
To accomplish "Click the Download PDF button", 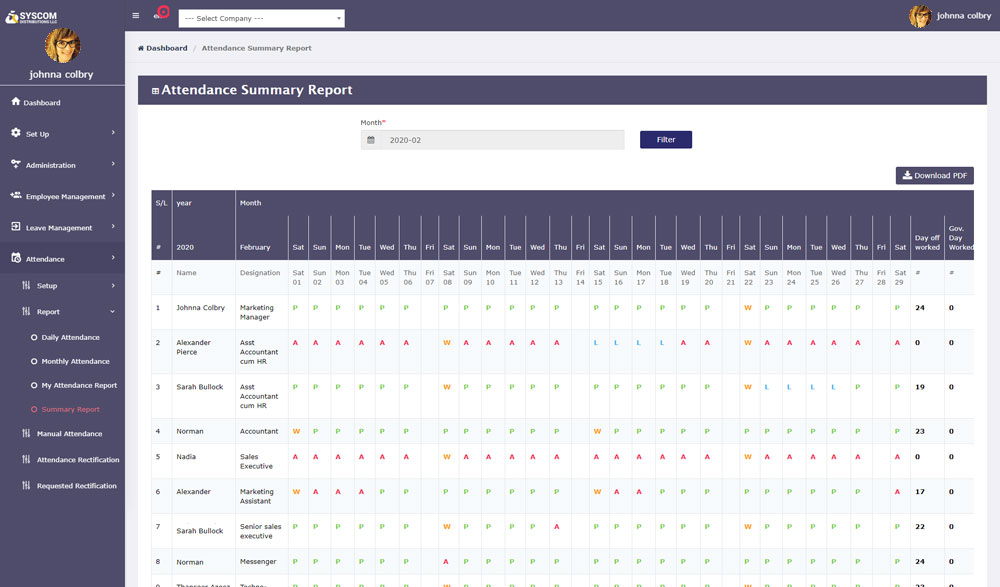I will pos(934,176).
